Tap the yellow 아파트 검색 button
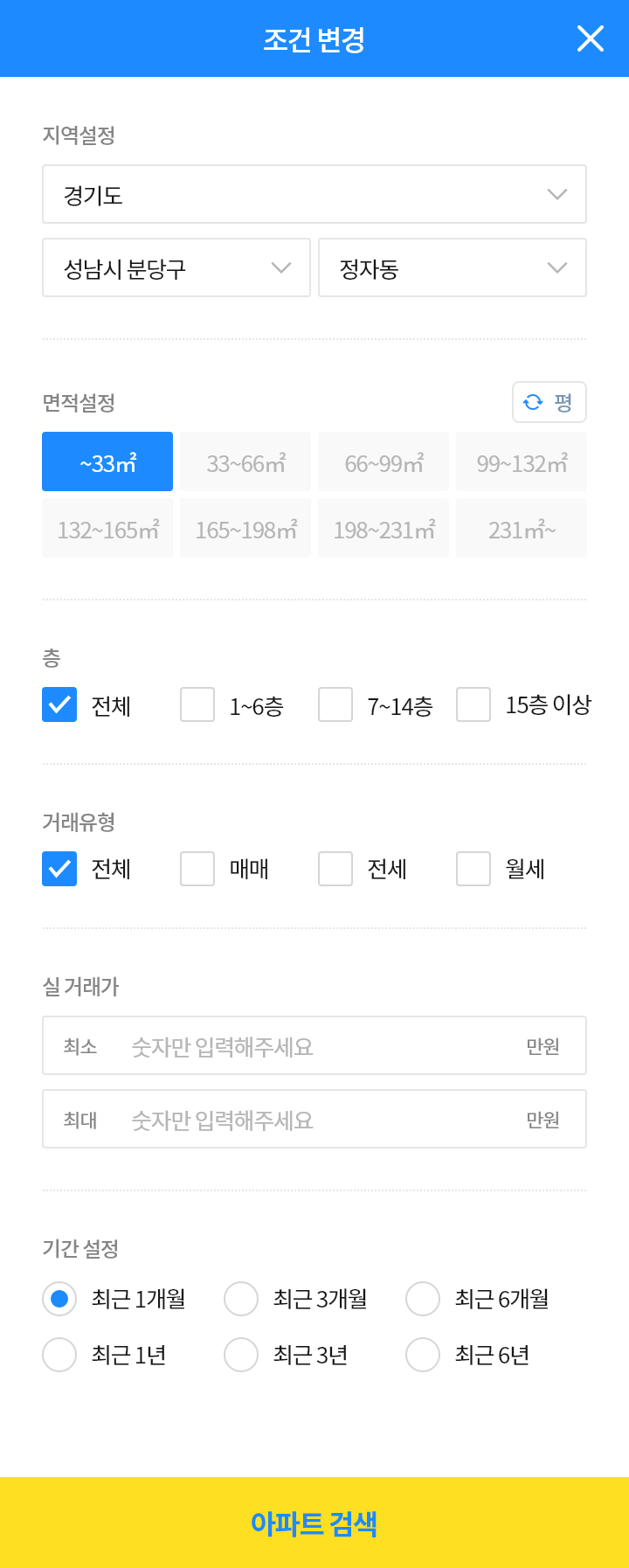The height and width of the screenshot is (1568, 629). coord(314,1523)
